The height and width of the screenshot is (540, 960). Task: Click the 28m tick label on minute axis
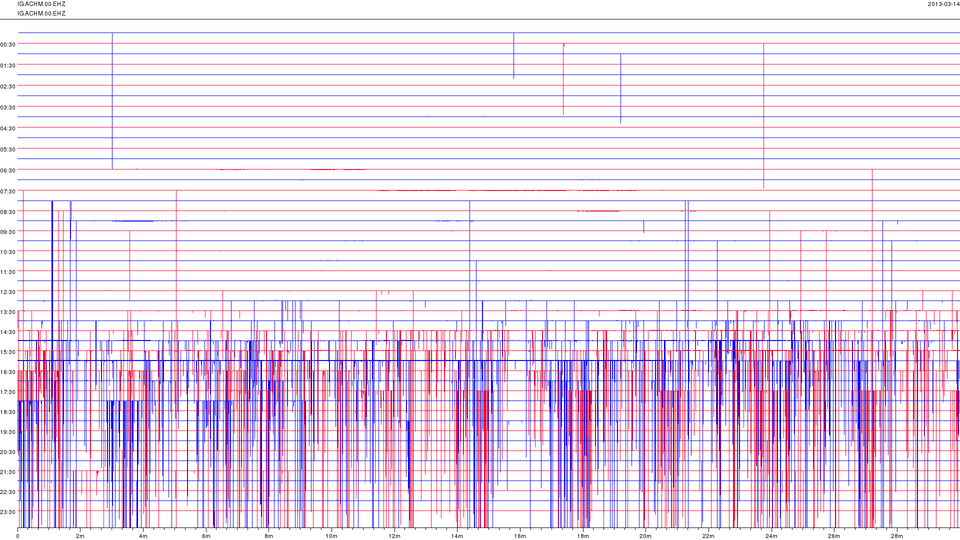896,536
